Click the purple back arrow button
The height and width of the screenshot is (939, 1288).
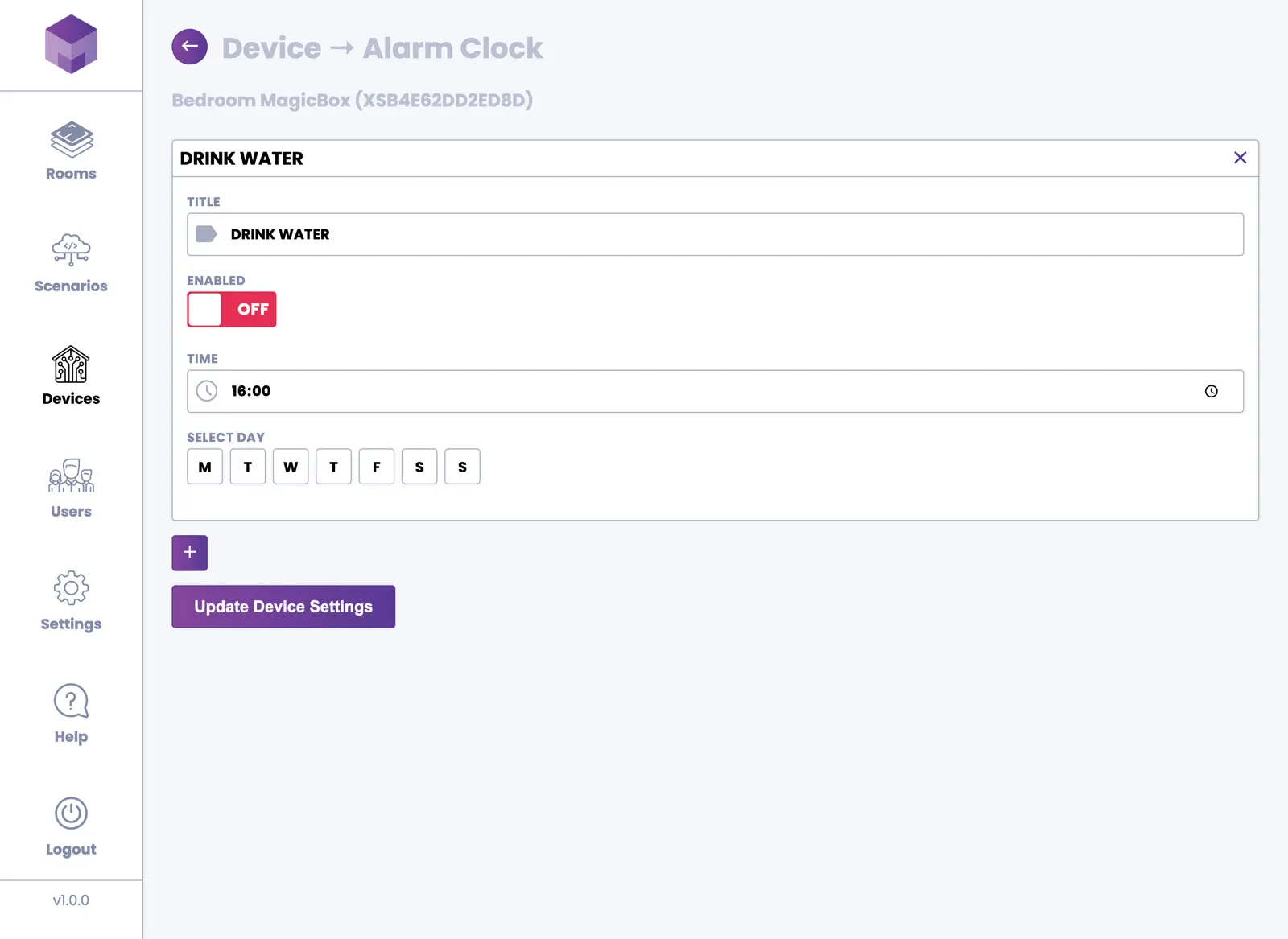click(x=189, y=47)
